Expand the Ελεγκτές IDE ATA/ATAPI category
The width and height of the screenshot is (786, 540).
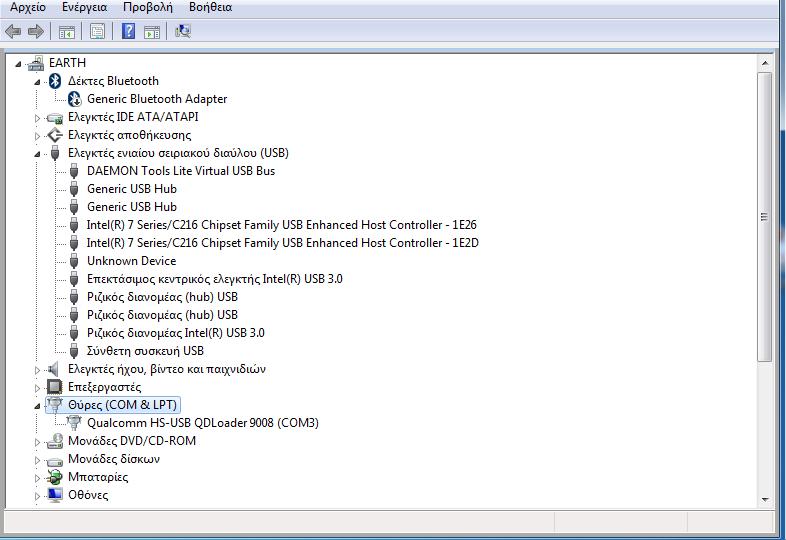[x=38, y=117]
